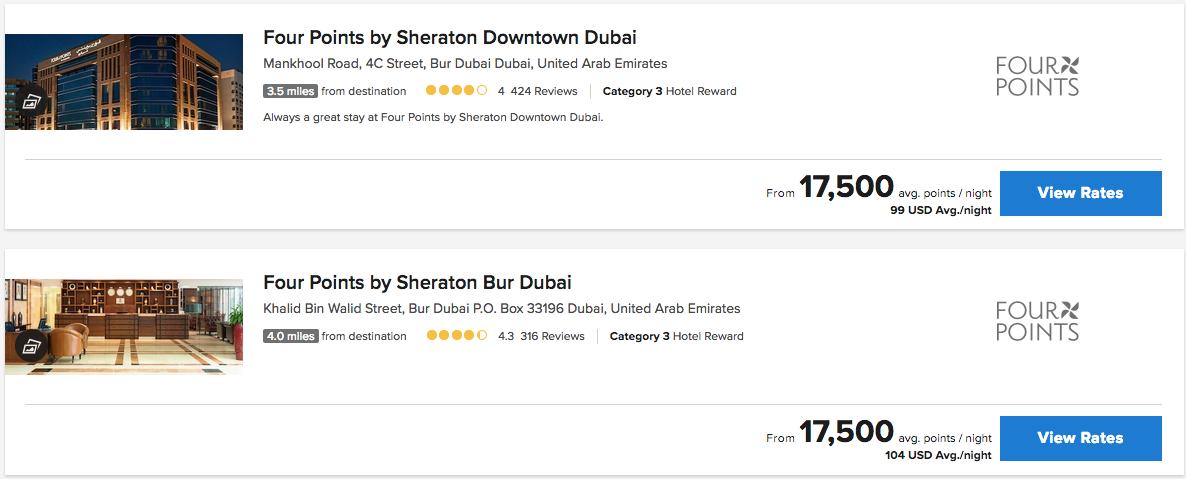1186x479 pixels.
Task: Read the 424 Reviews for Downtown Dubai
Action: 544,91
